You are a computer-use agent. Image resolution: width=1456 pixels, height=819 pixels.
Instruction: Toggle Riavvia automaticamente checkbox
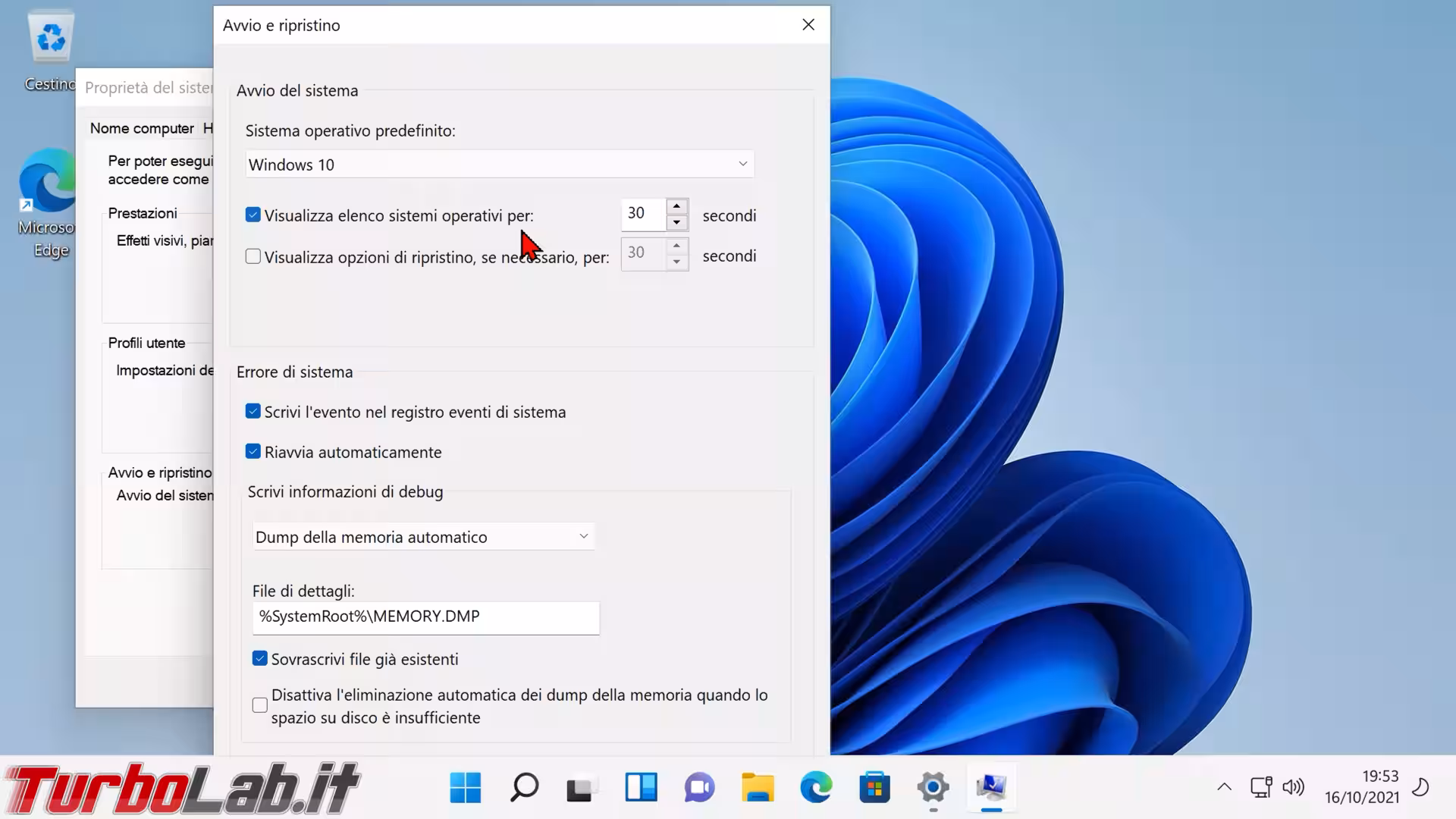coord(253,452)
